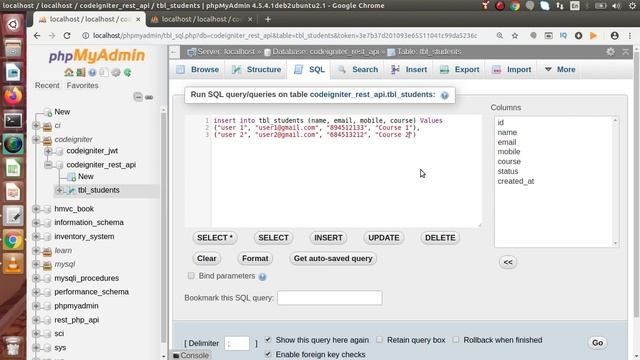Switch to the Browse tab

(x=198, y=69)
